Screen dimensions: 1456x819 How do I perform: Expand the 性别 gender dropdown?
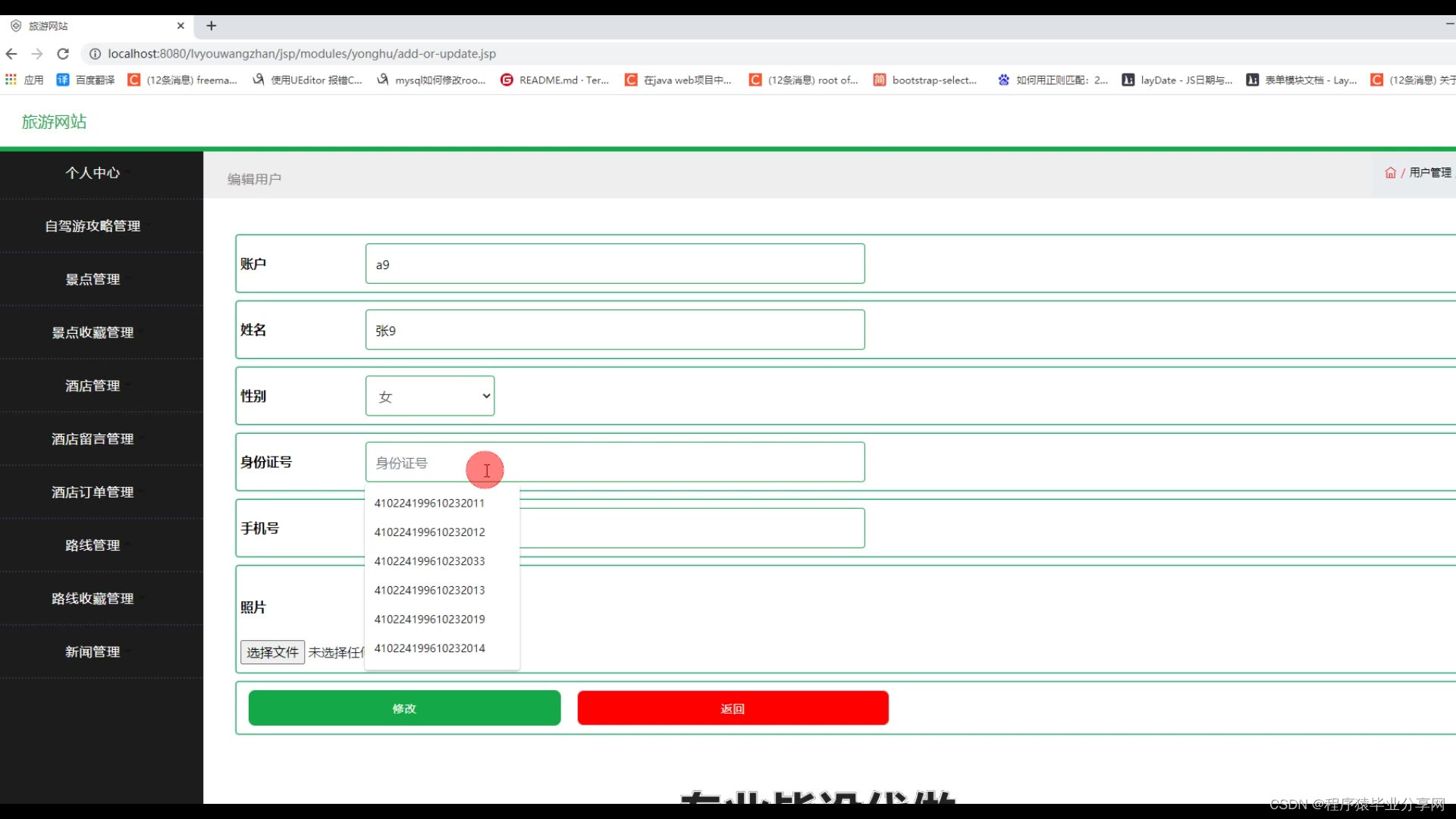tap(430, 396)
